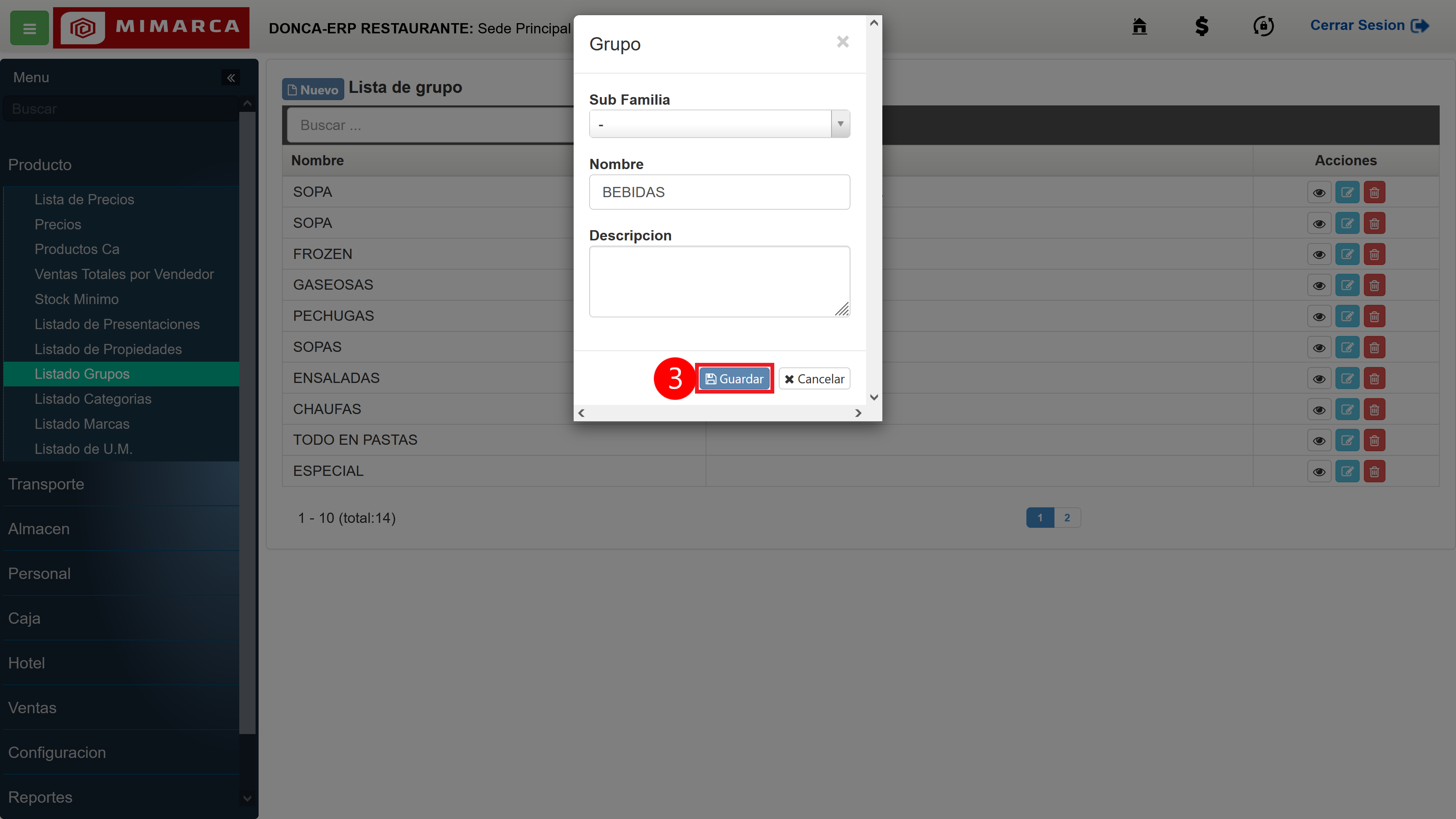Expand the Producto menu section
Viewport: 1456px width, 819px height.
[121, 165]
